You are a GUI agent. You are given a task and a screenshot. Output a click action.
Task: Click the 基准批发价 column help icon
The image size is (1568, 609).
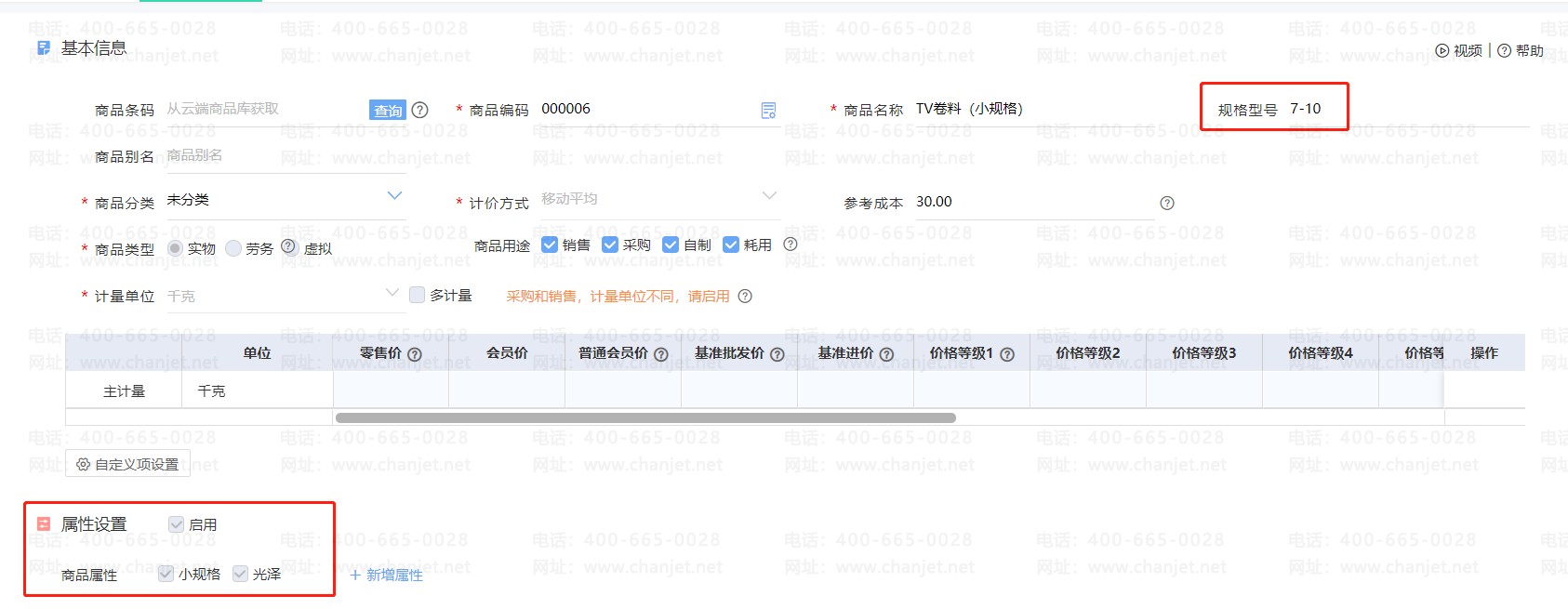[777, 354]
